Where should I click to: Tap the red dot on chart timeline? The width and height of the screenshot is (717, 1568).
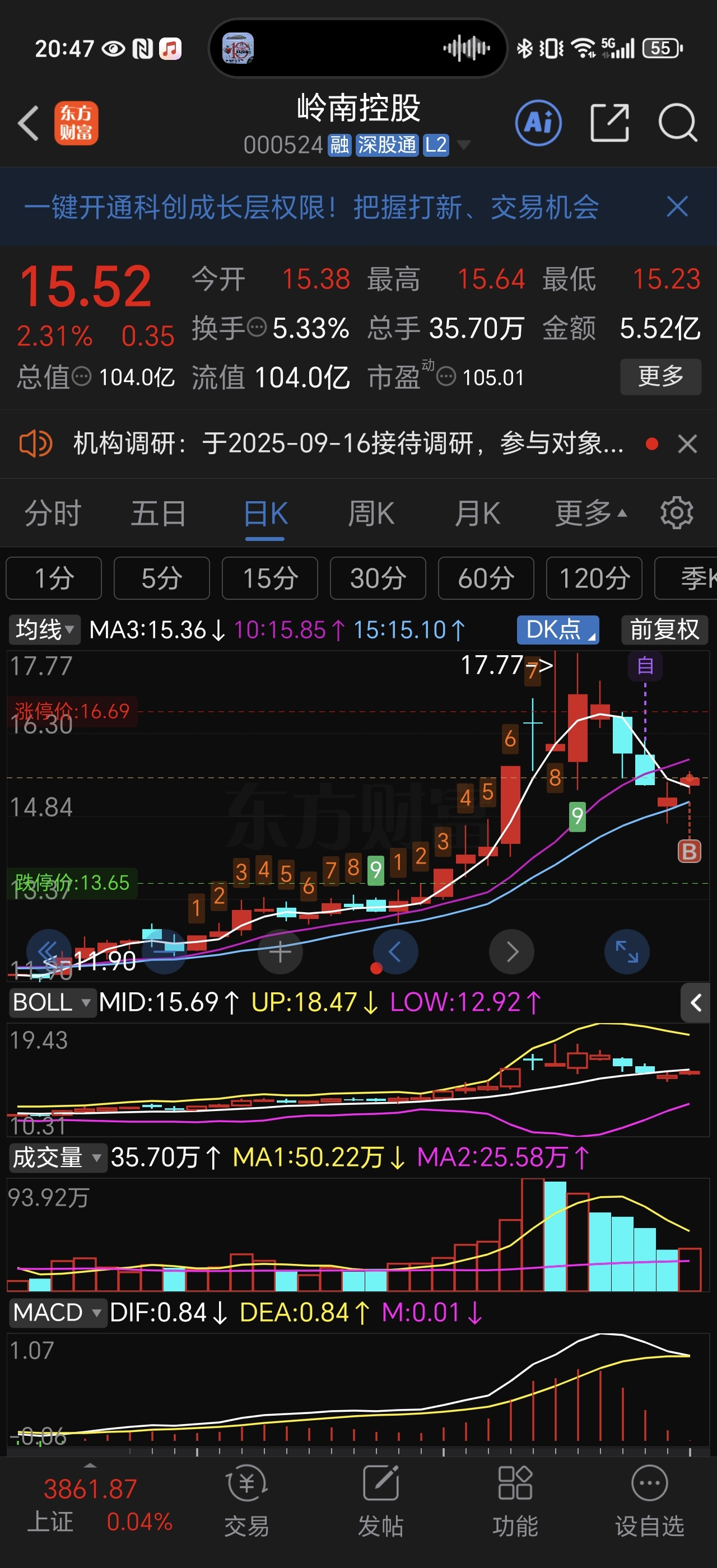(376, 968)
